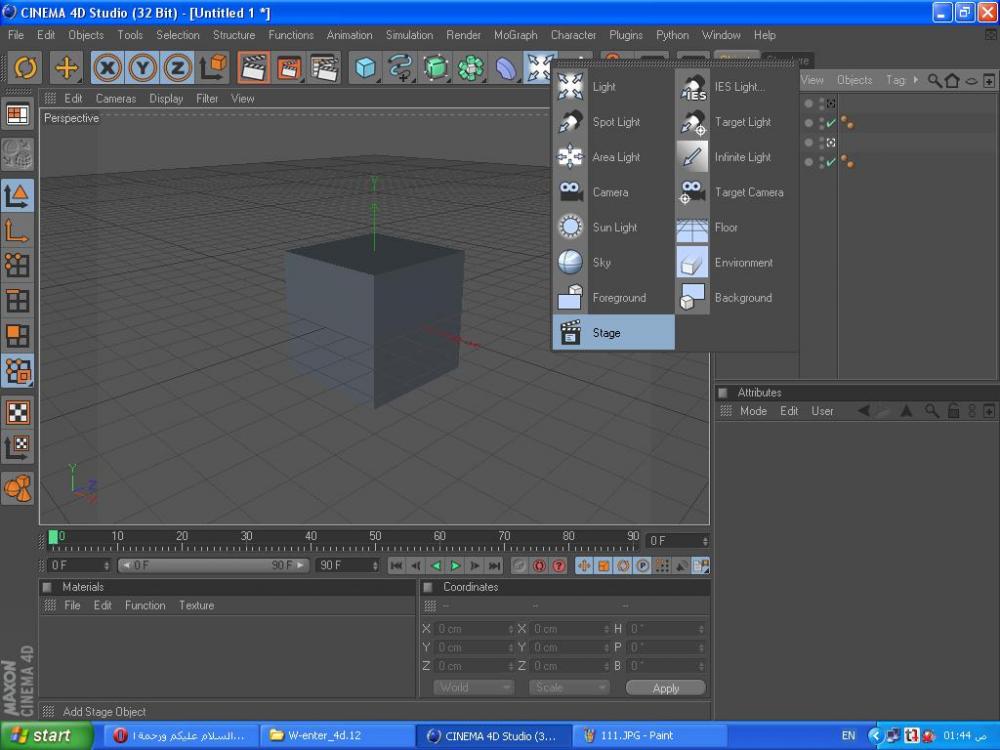Toggle the Z axis lock
The width and height of the screenshot is (1000, 750).
pos(178,67)
